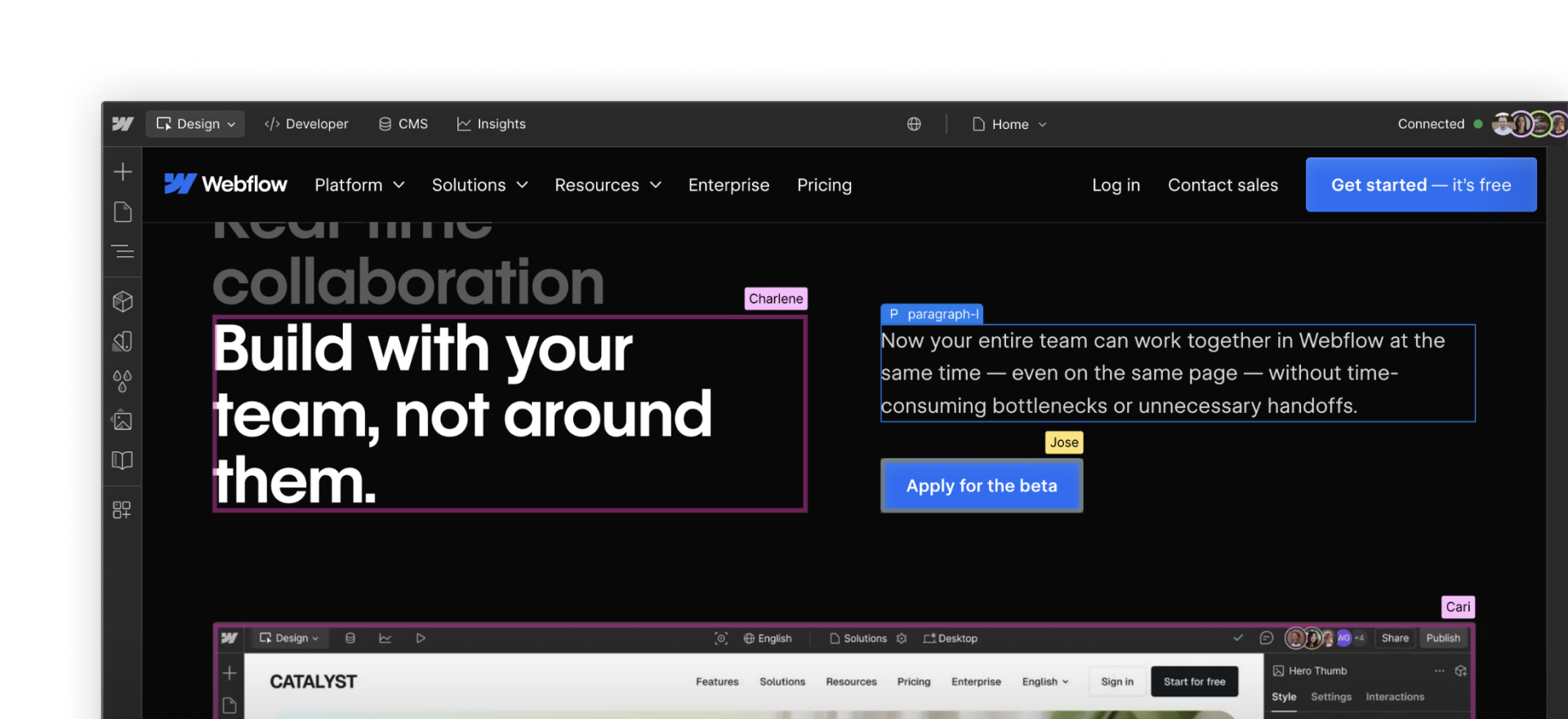Click the CATALYST brand text in preview

coord(314,681)
